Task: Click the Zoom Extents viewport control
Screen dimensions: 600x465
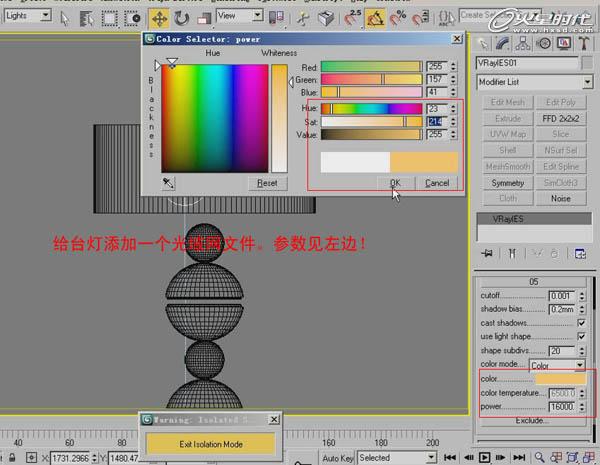Action: coord(572,457)
